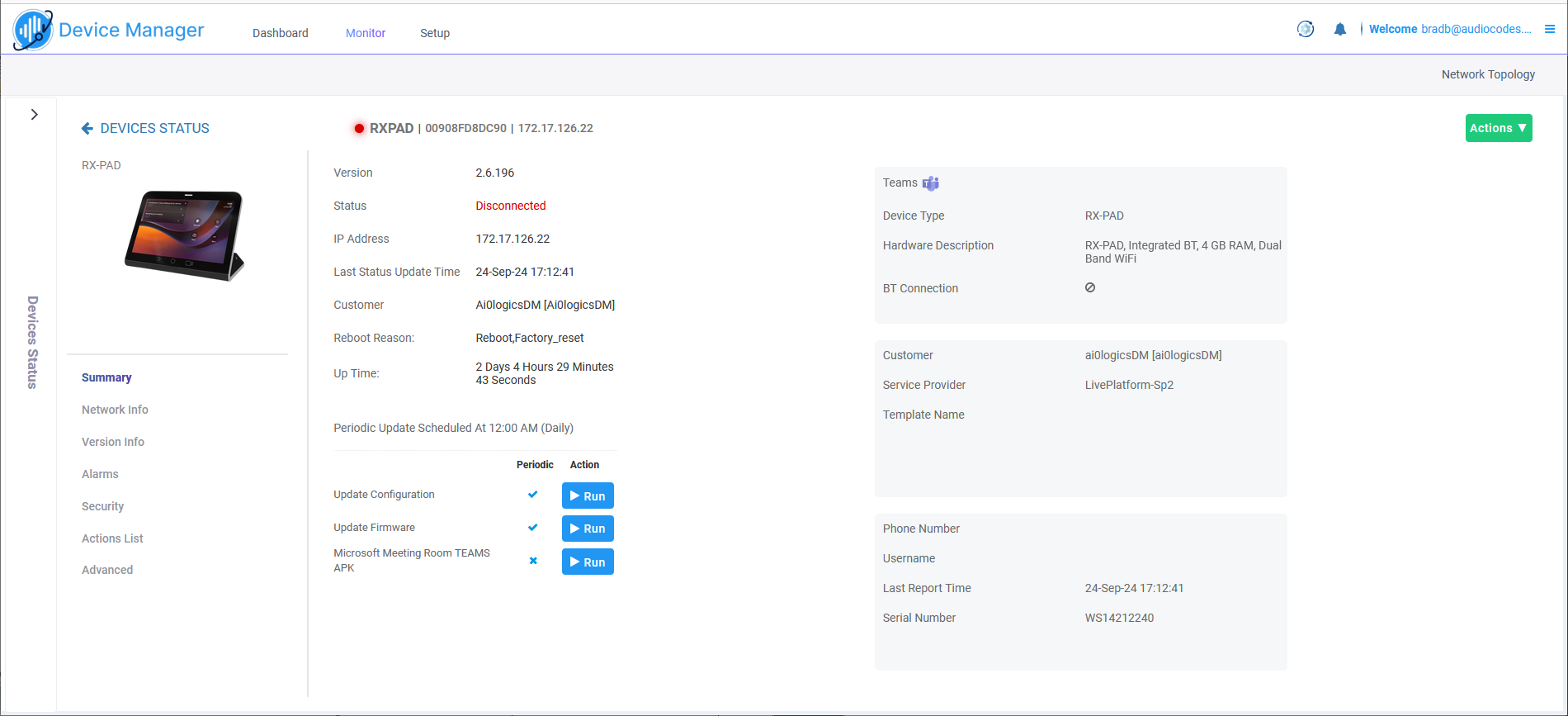Open the Actions dropdown
This screenshot has width=1568, height=716.
pos(1499,128)
